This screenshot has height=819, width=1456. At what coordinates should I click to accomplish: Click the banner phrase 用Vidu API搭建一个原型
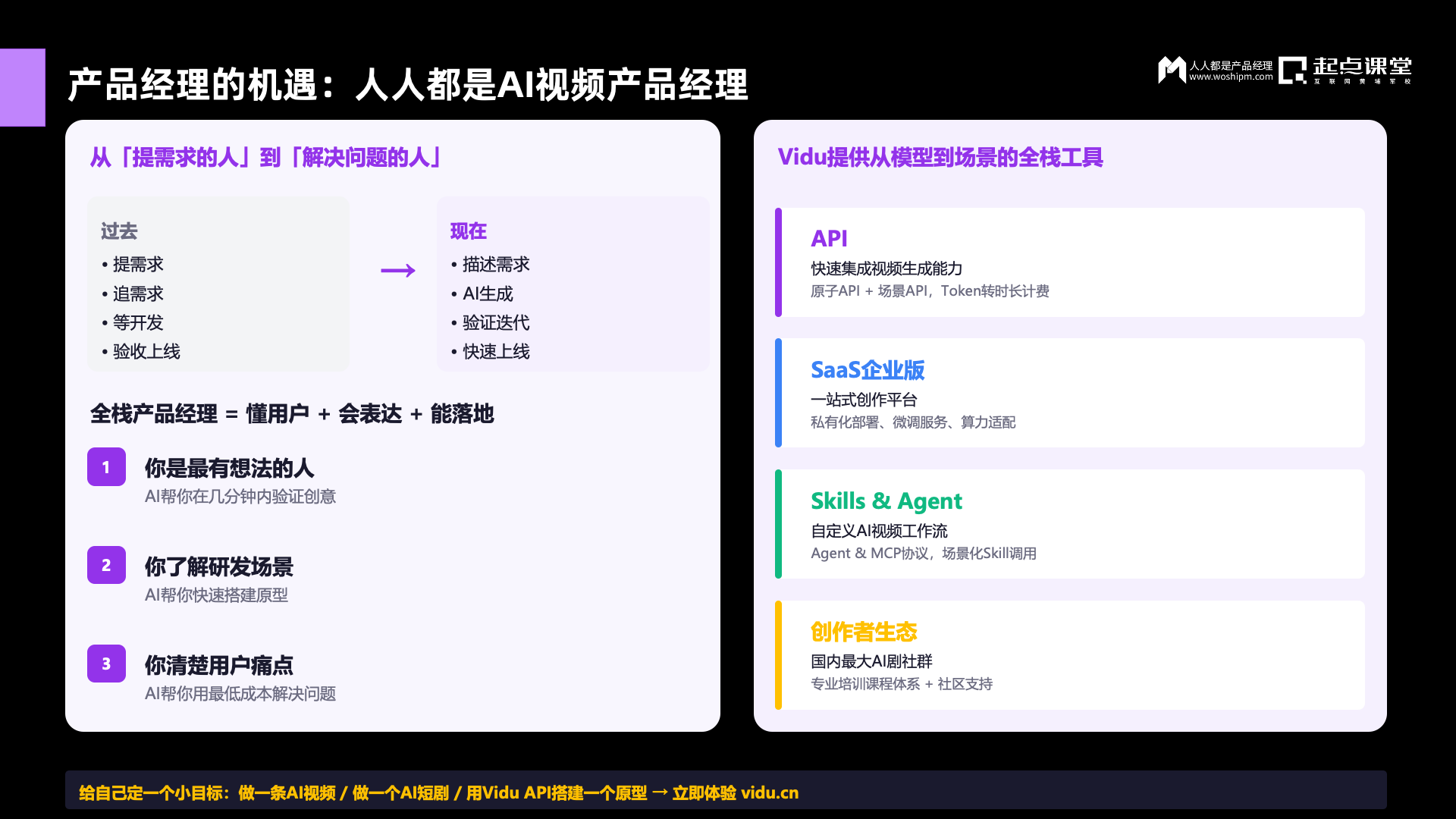coord(557,793)
